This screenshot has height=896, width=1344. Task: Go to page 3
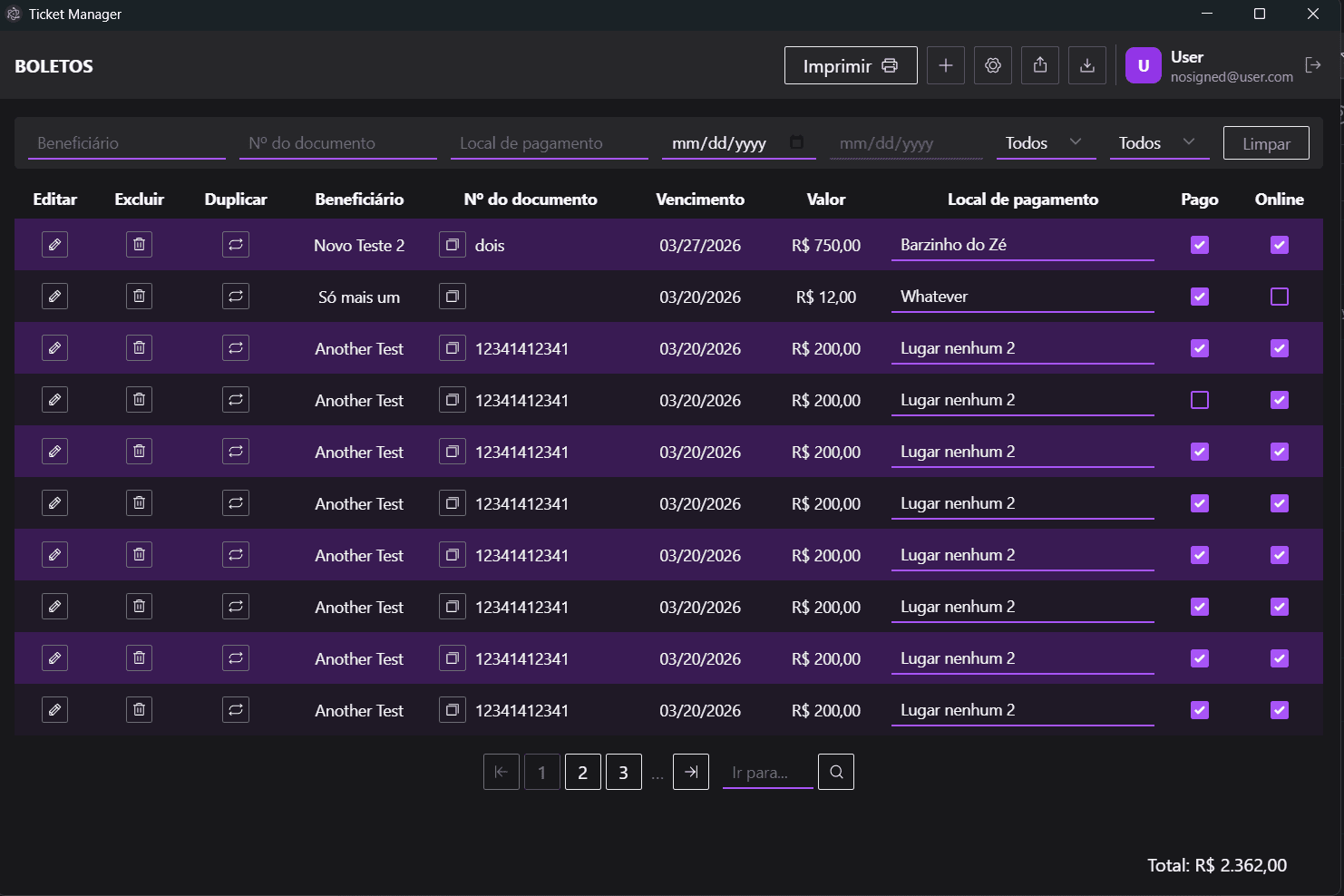(624, 772)
